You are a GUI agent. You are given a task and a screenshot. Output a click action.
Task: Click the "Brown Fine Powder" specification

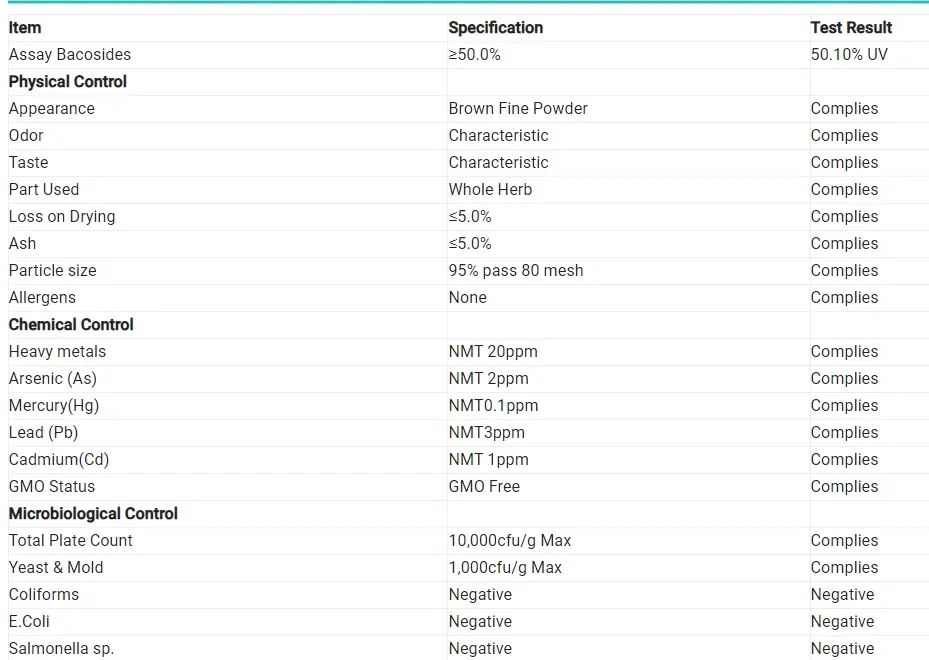[x=518, y=109]
